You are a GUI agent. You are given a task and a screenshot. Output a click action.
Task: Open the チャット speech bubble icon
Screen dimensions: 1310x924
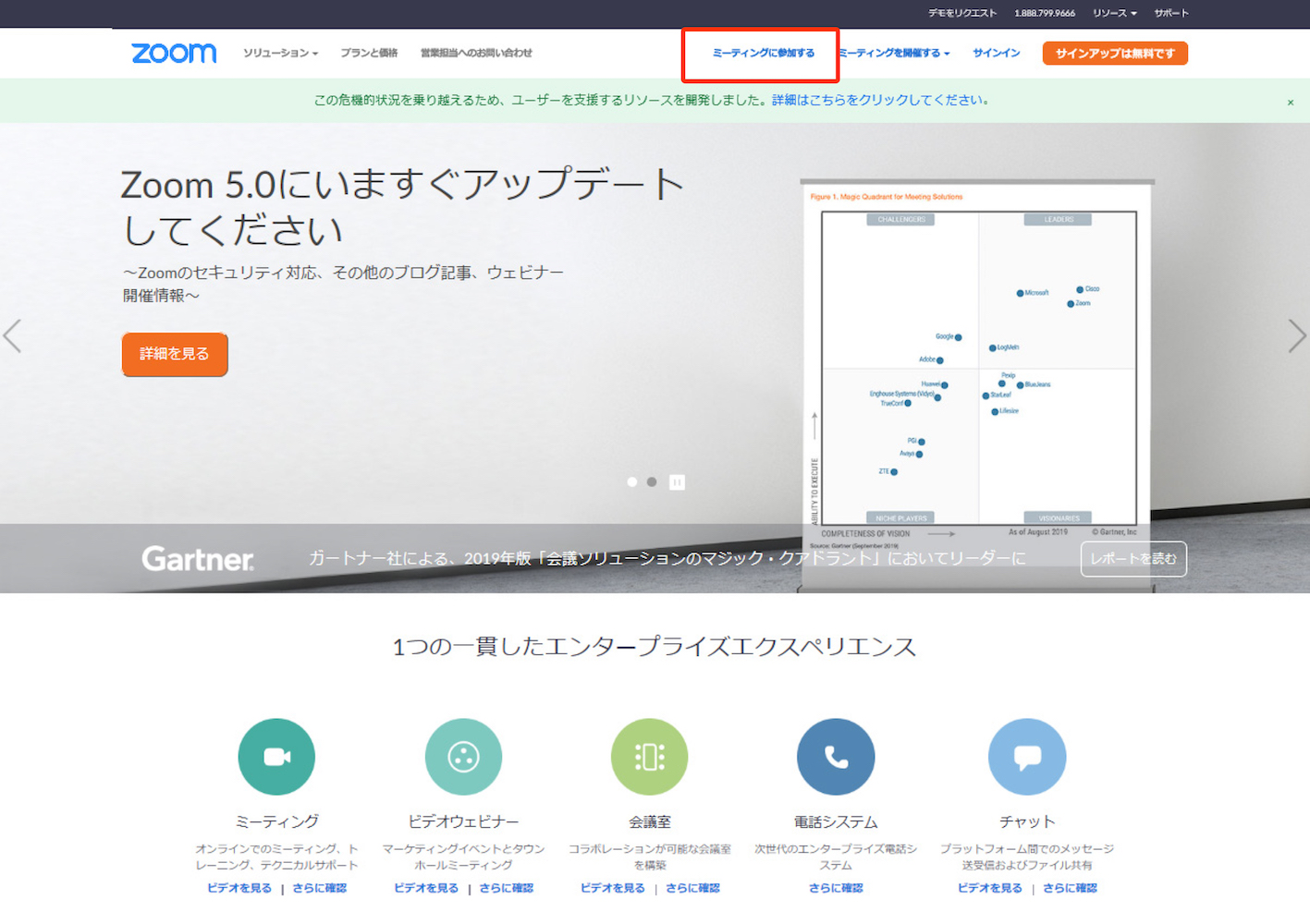1027,757
